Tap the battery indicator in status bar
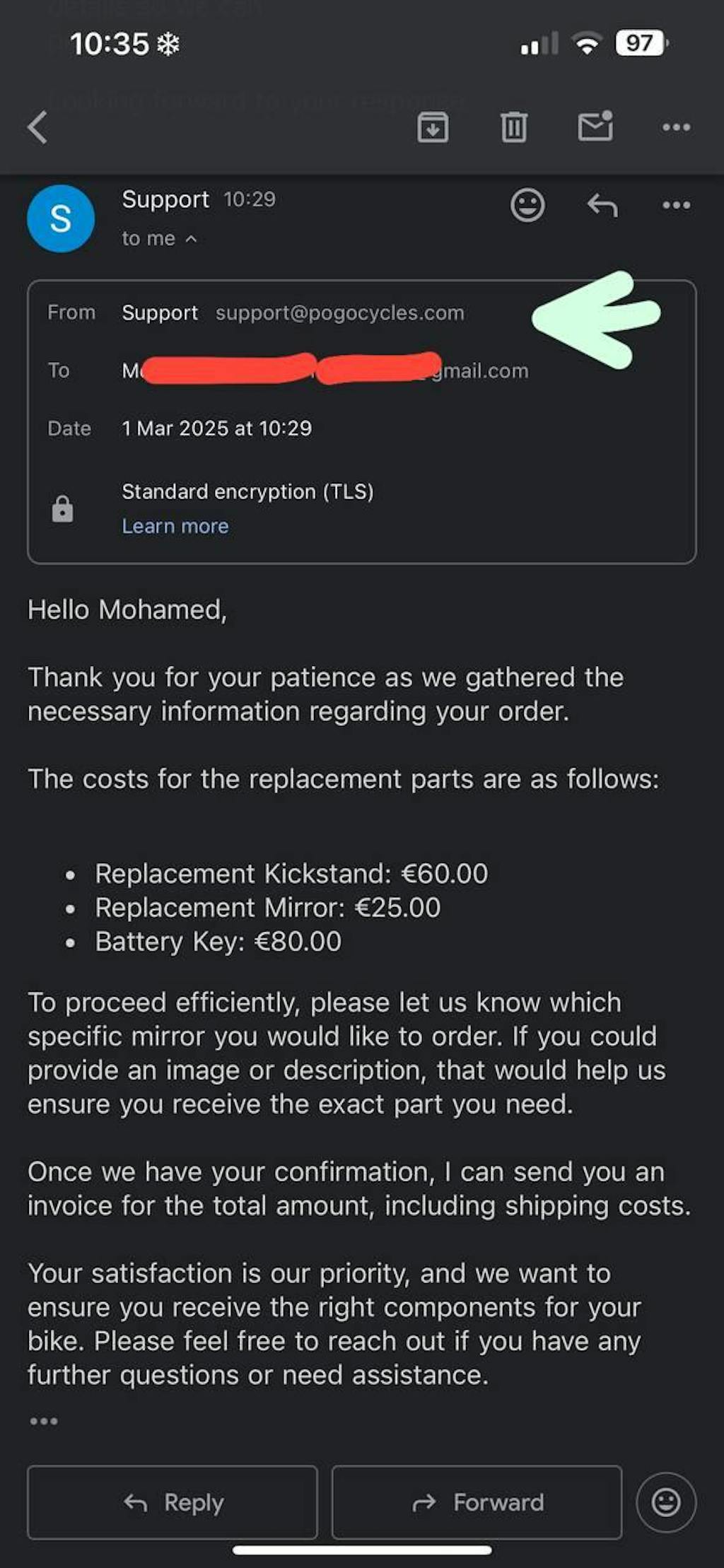724x1568 pixels. point(641,44)
